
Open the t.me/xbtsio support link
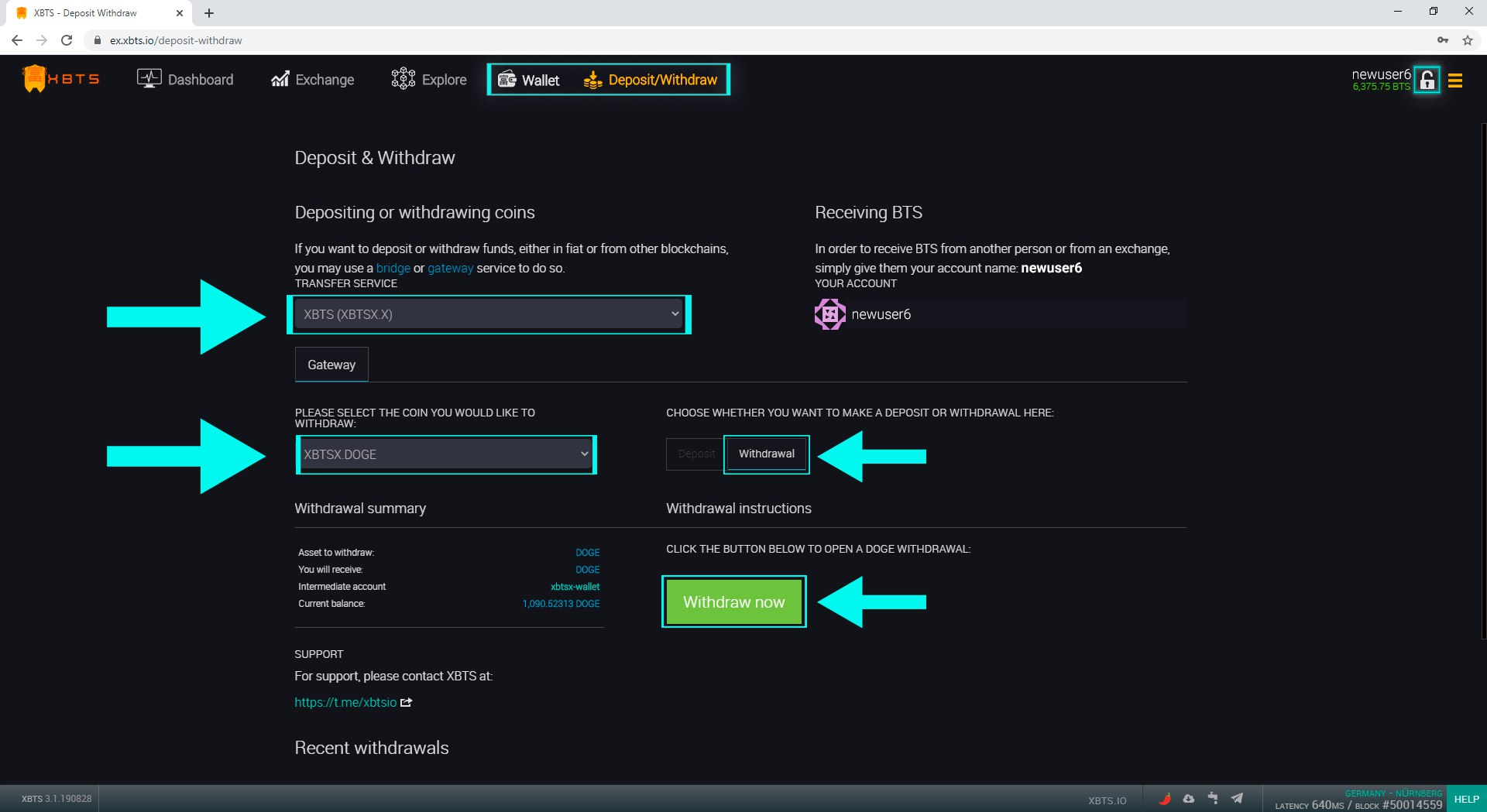(x=345, y=702)
